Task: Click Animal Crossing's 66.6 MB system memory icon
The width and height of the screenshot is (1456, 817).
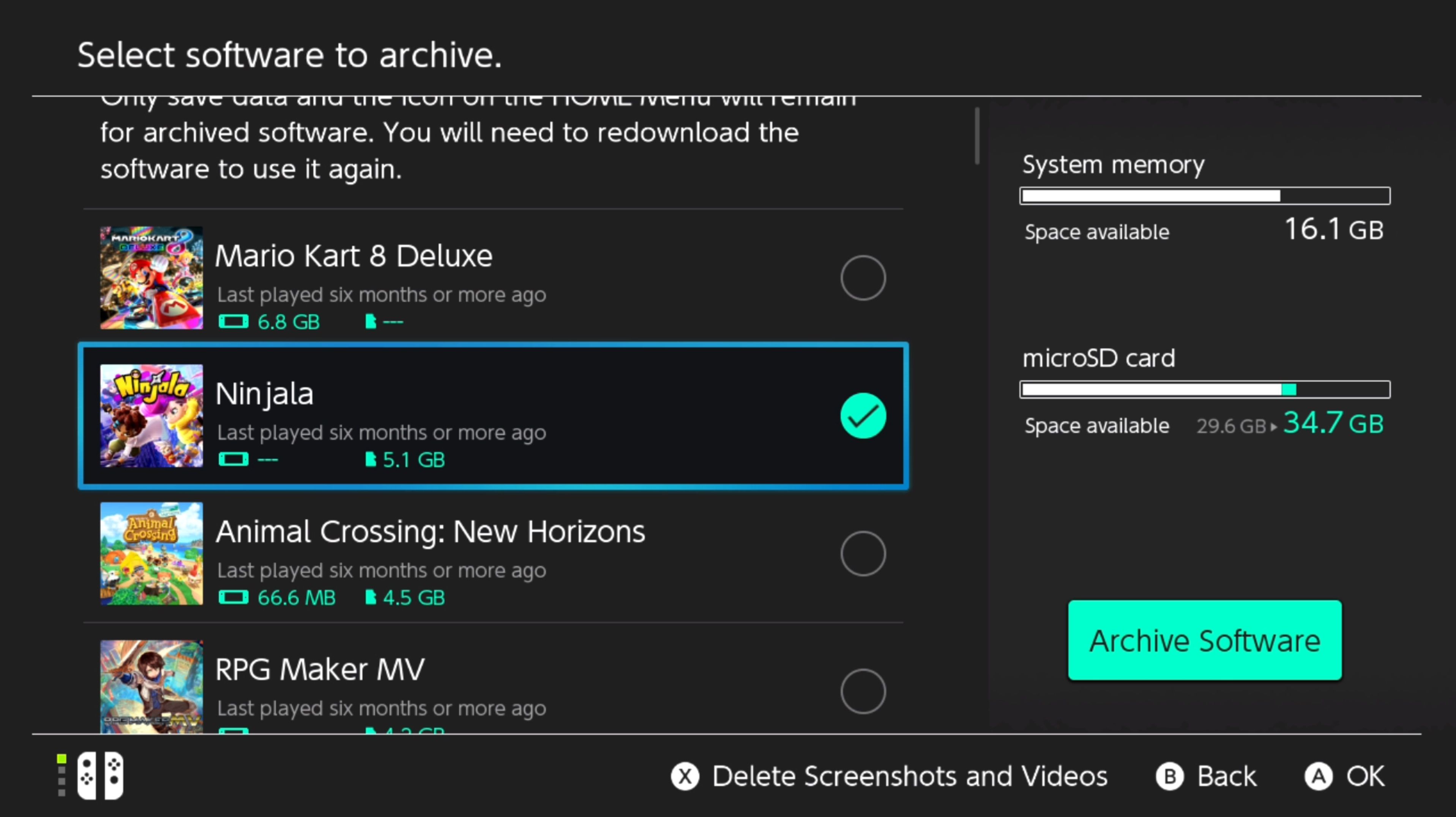Action: [233, 597]
